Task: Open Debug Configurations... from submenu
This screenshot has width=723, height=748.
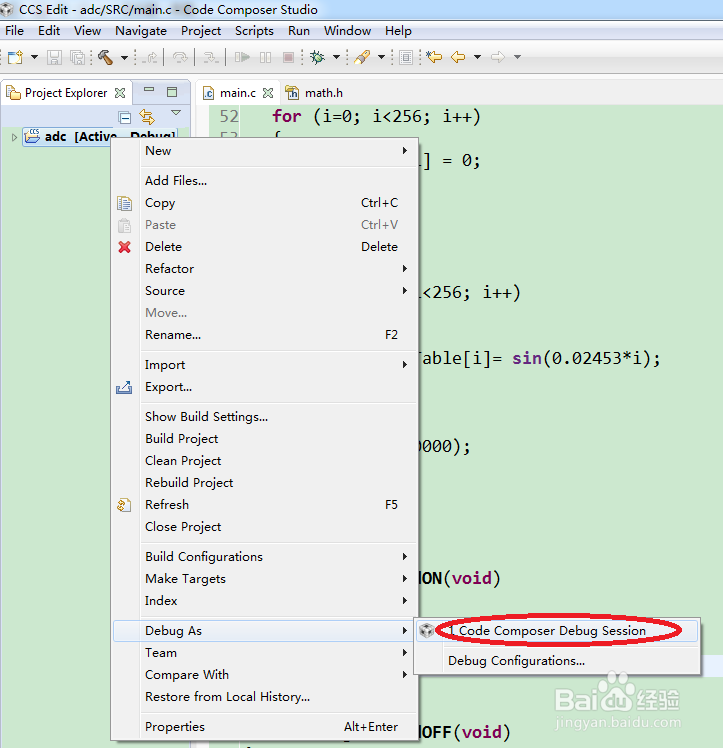Action: [557, 661]
